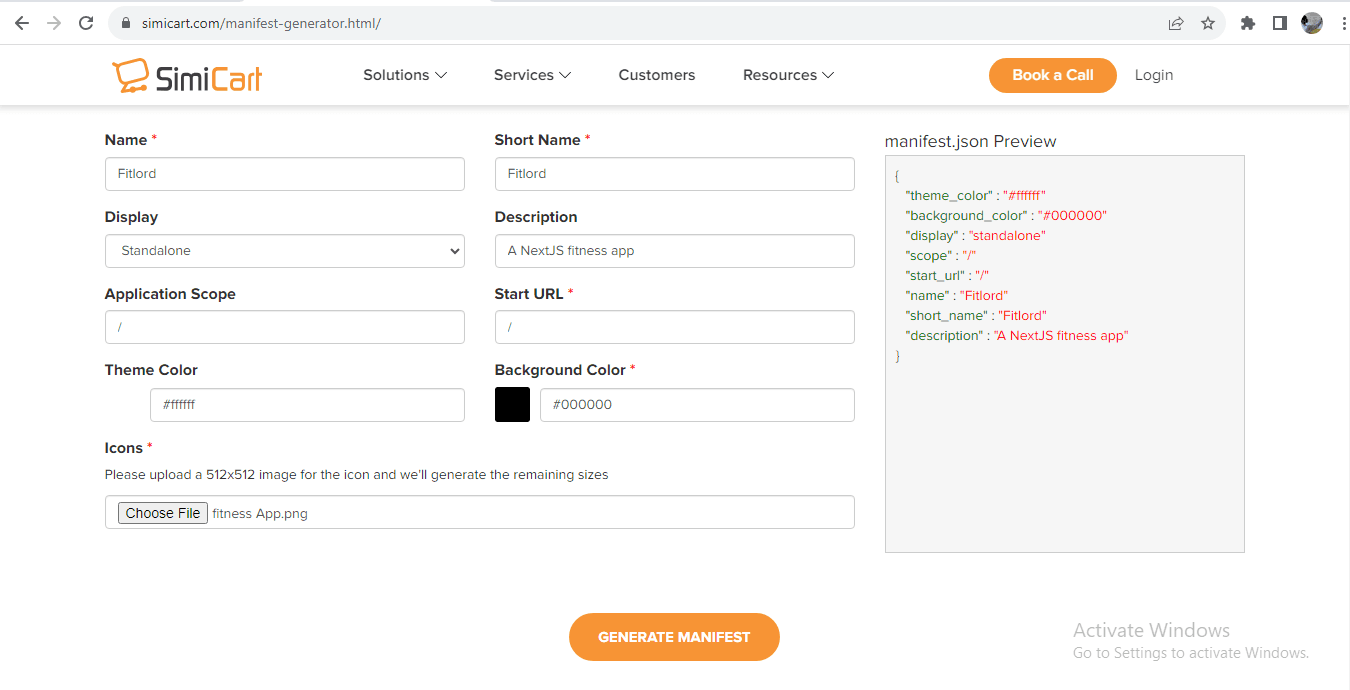Click the share page icon in address bar

click(1176, 23)
